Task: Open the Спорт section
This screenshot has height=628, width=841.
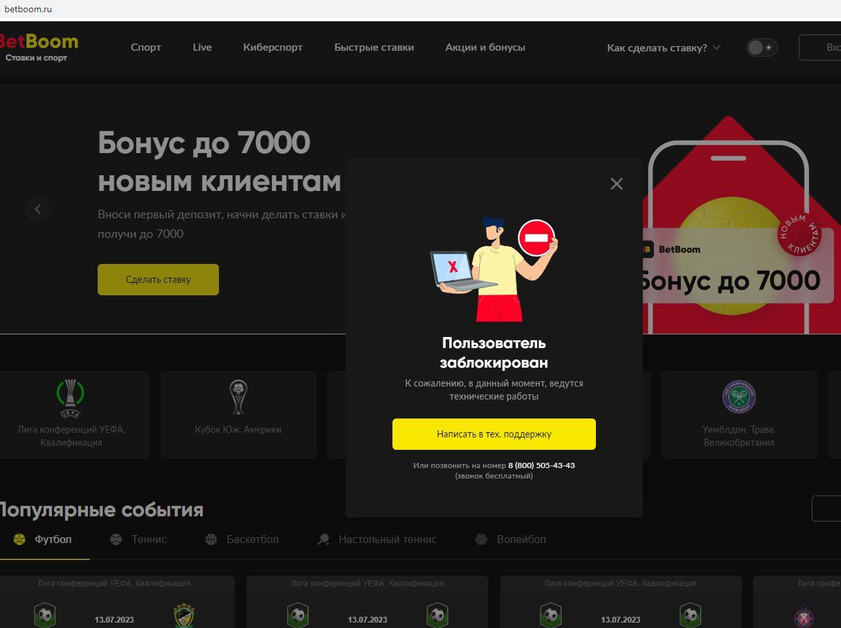Action: click(x=146, y=47)
